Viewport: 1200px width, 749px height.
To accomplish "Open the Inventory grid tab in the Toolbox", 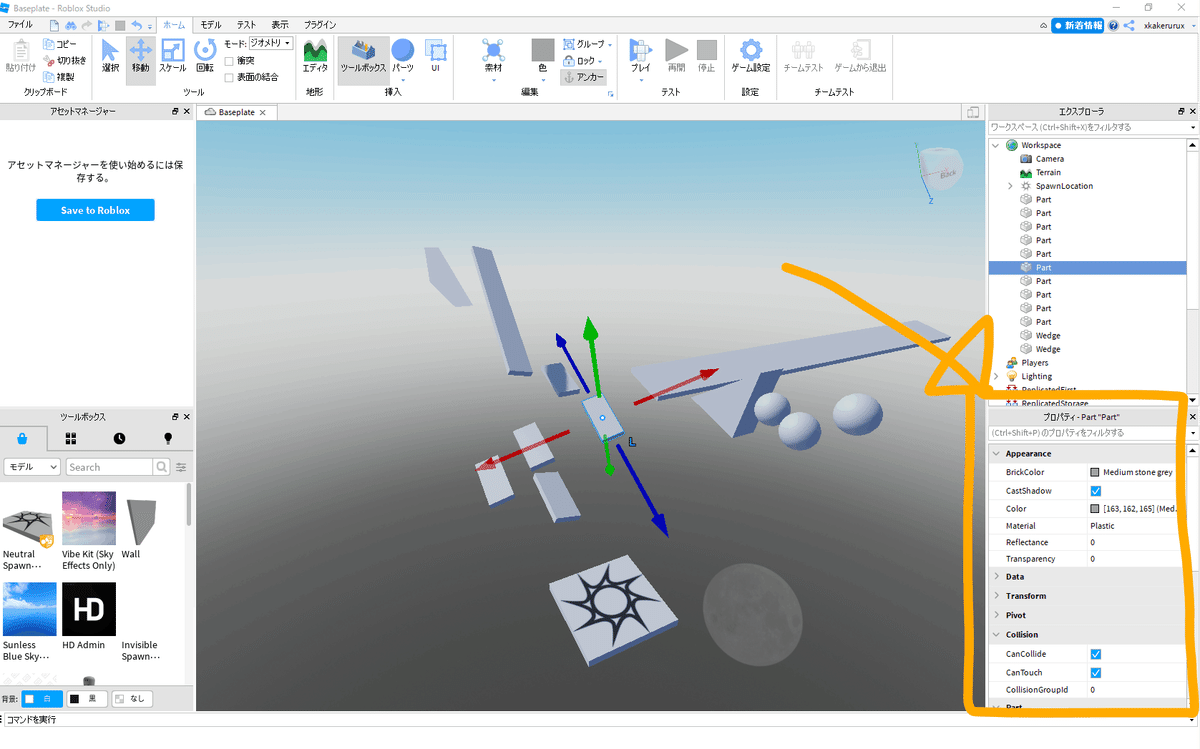I will tap(71, 438).
